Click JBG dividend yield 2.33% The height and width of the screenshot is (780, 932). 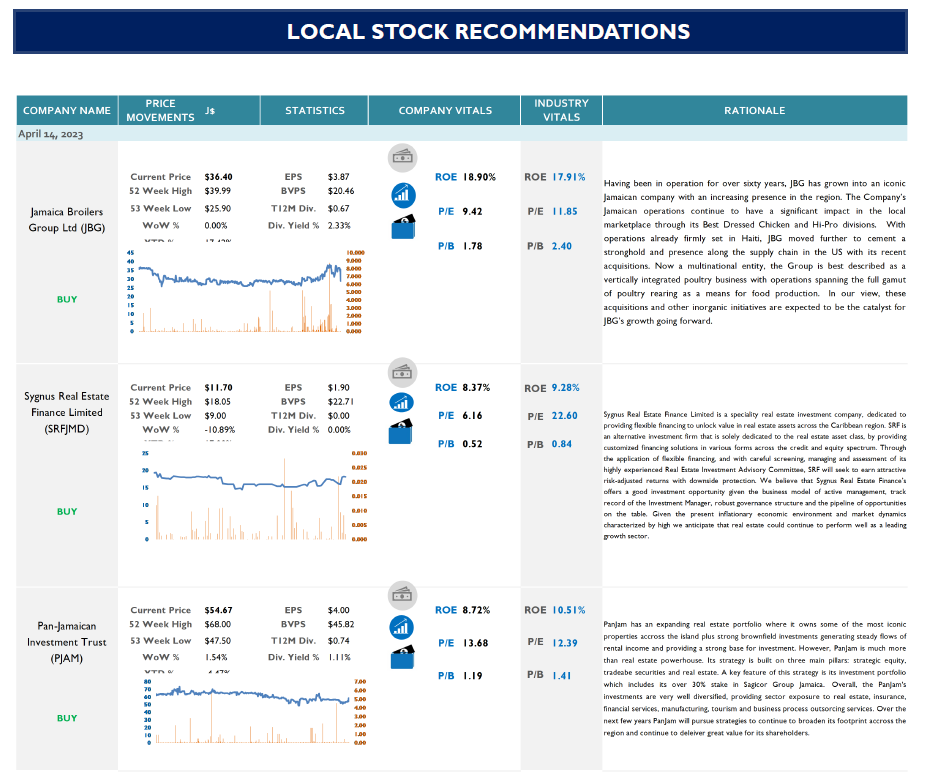tap(339, 226)
